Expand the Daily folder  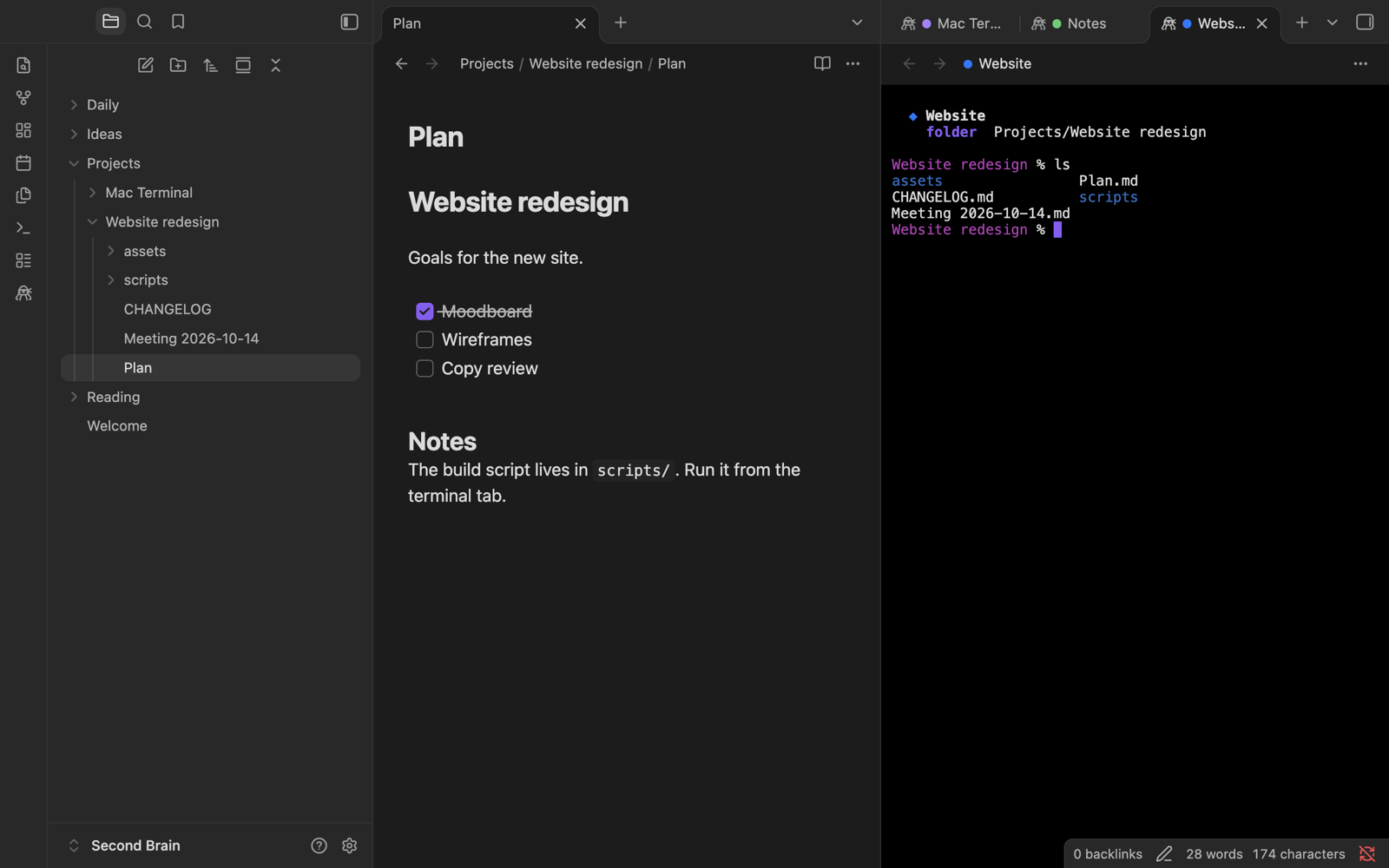tap(74, 105)
